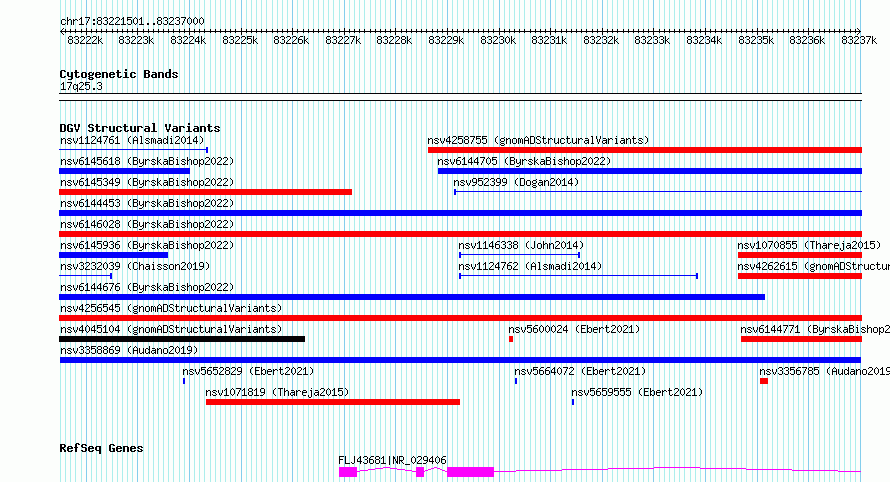Select the nsv6145936 blue variant bar

pyautogui.click(x=114, y=255)
